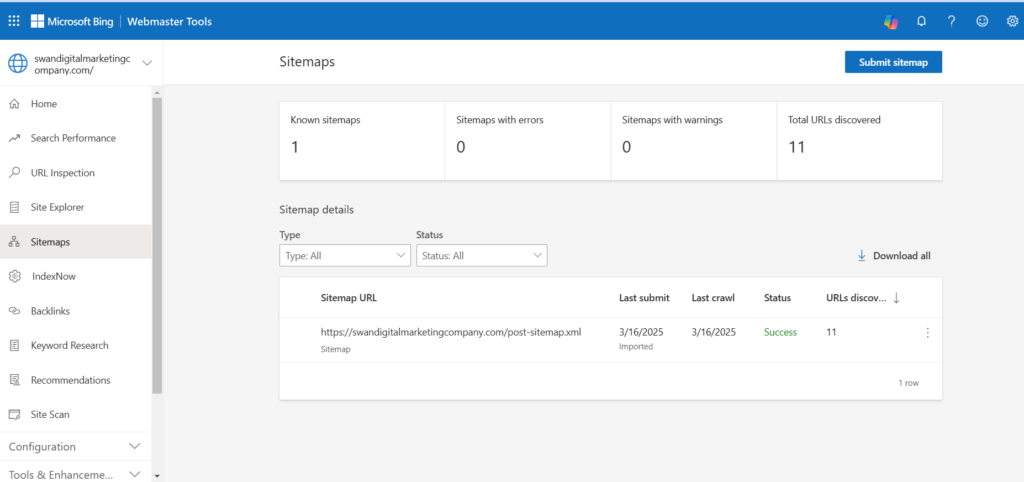Click the Sitemap URL column header
Image resolution: width=1024 pixels, height=482 pixels.
point(349,298)
